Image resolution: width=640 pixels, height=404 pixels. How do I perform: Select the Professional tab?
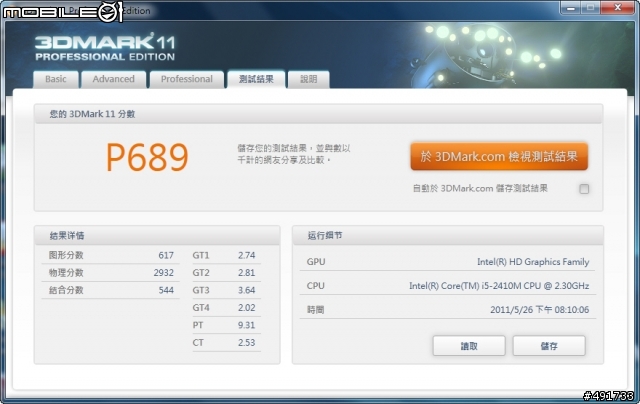187,79
